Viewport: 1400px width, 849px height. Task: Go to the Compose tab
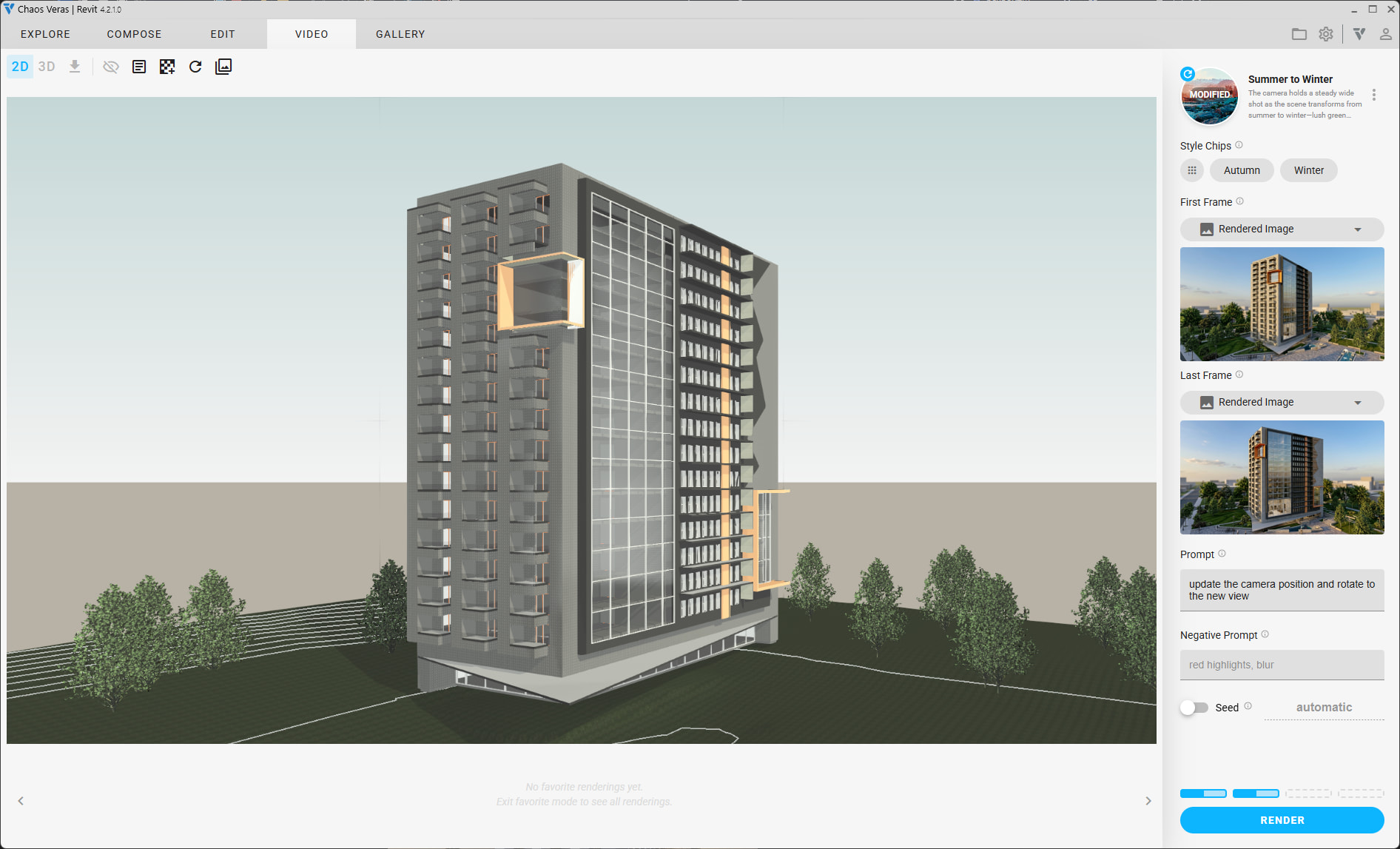pos(134,34)
